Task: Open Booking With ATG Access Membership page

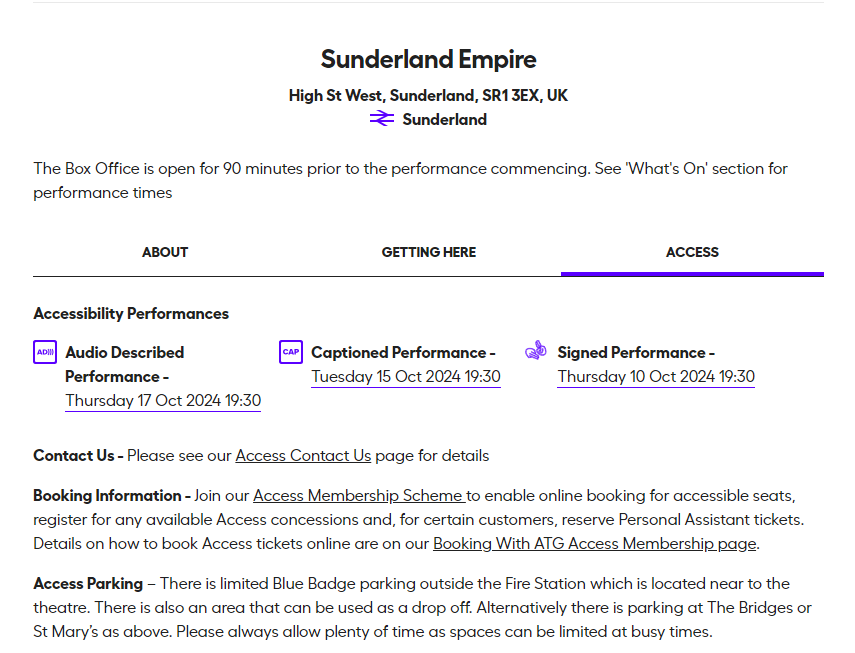Action: click(x=594, y=543)
